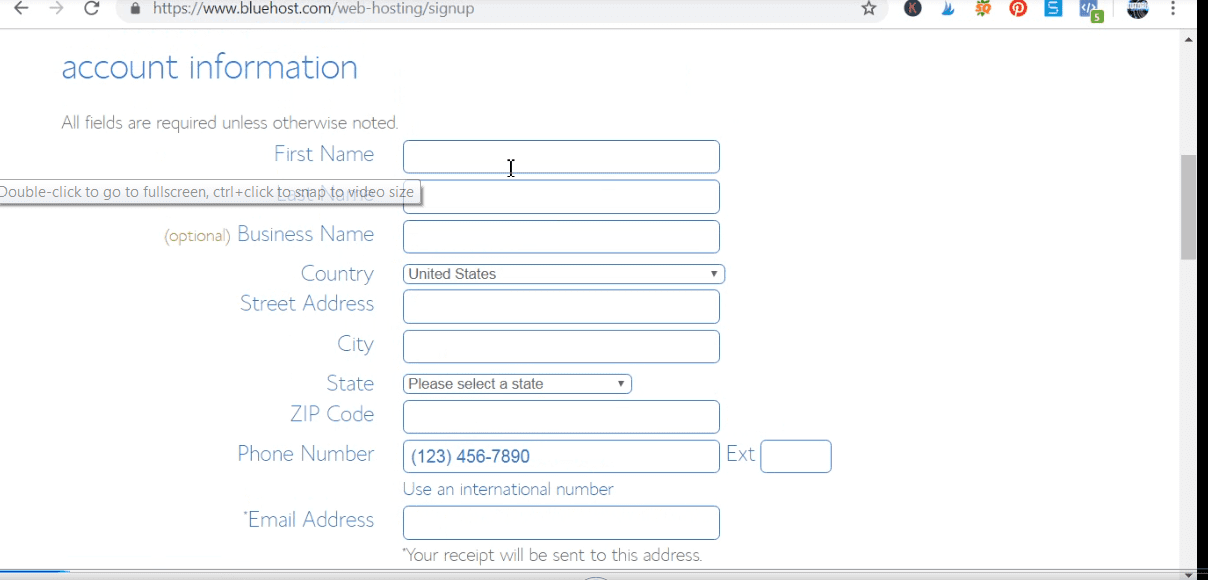The image size is (1208, 580).
Task: Click 'Use an international number' link
Action: tap(508, 489)
